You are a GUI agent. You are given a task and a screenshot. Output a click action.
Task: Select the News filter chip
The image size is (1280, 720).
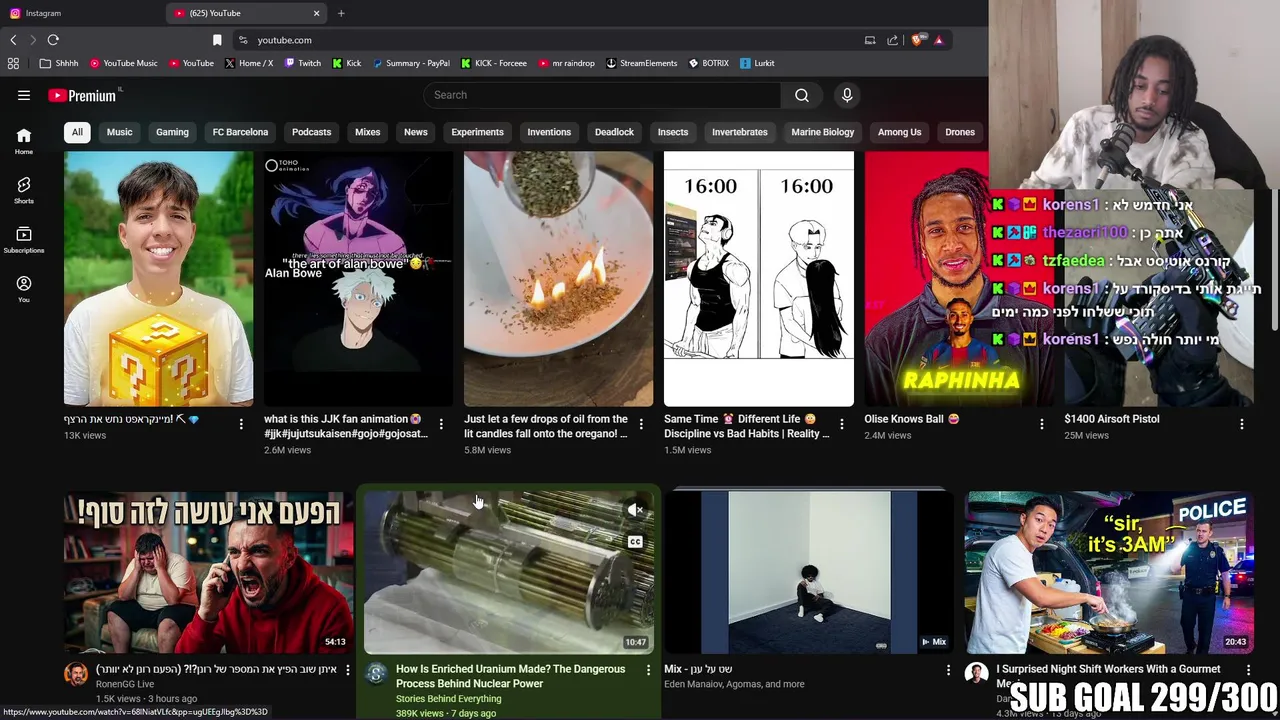point(415,132)
